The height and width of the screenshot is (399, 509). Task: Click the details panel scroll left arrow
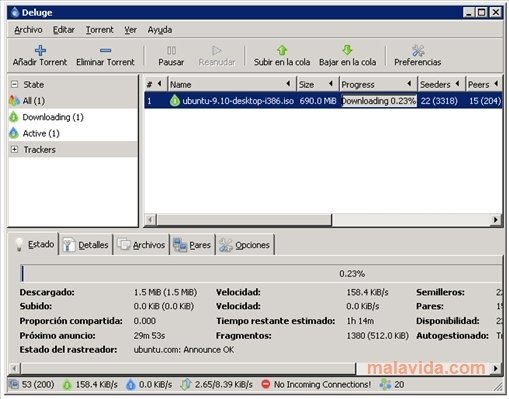click(14, 368)
